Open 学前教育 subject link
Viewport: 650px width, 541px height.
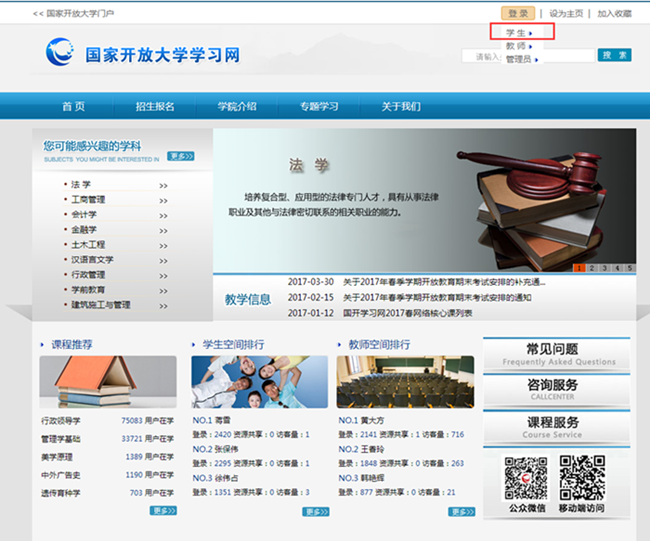pyautogui.click(x=88, y=289)
